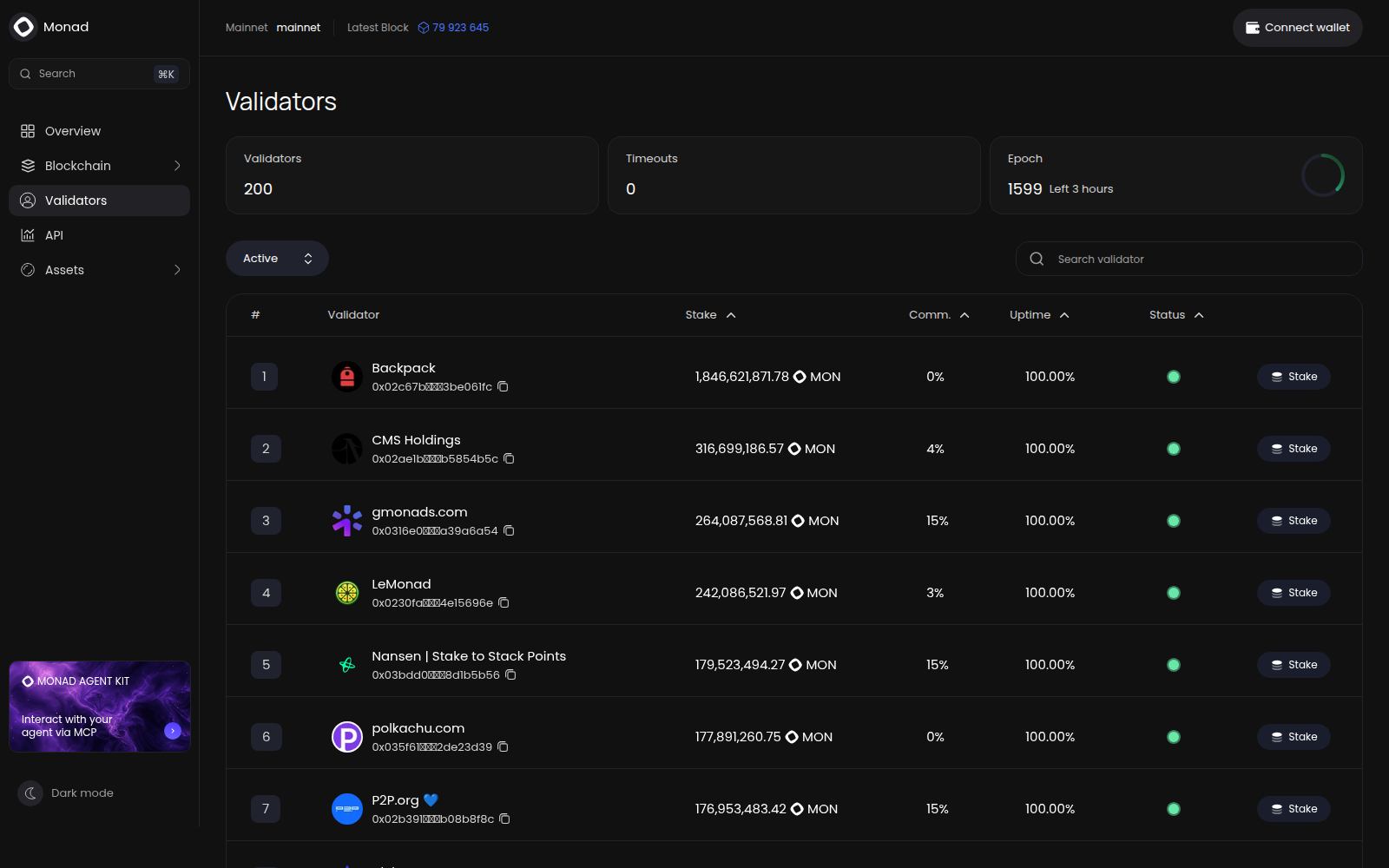Go to Overview in sidebar
The width and height of the screenshot is (1389, 868).
[x=99, y=131]
